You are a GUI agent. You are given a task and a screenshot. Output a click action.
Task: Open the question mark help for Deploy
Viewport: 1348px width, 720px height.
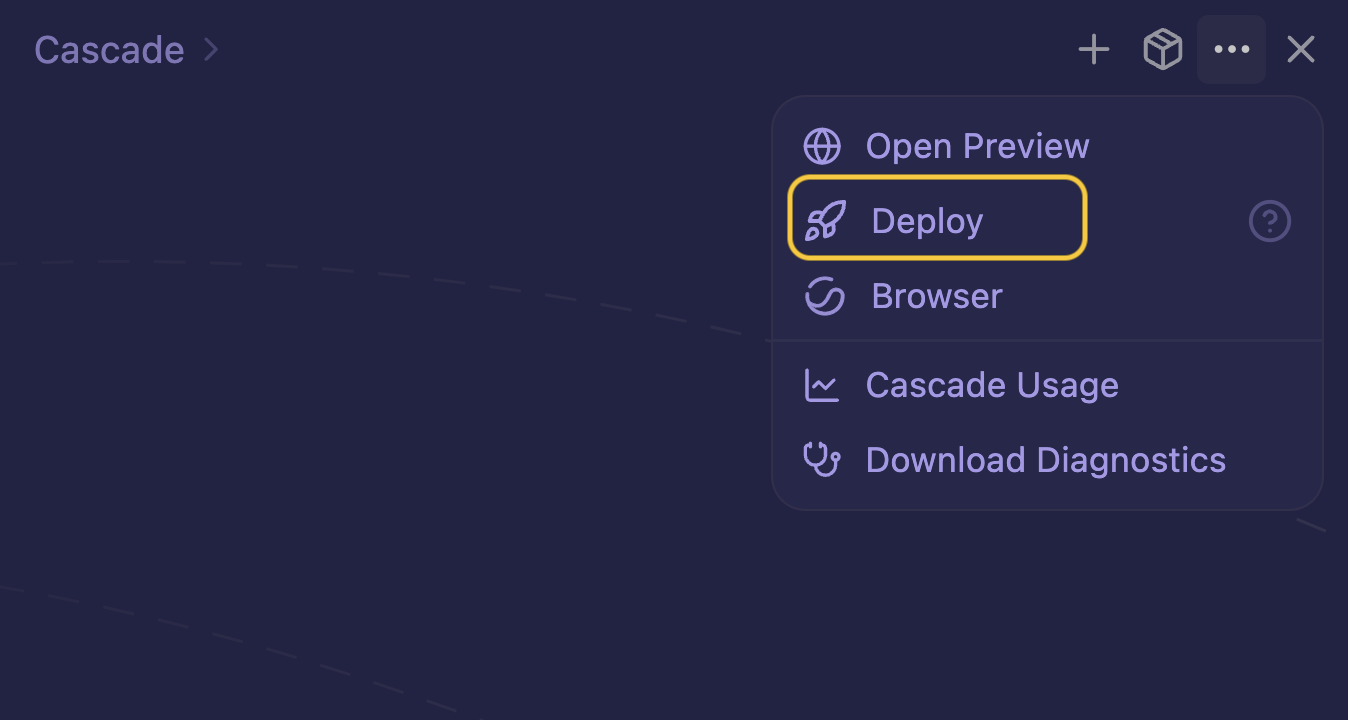pos(1270,221)
